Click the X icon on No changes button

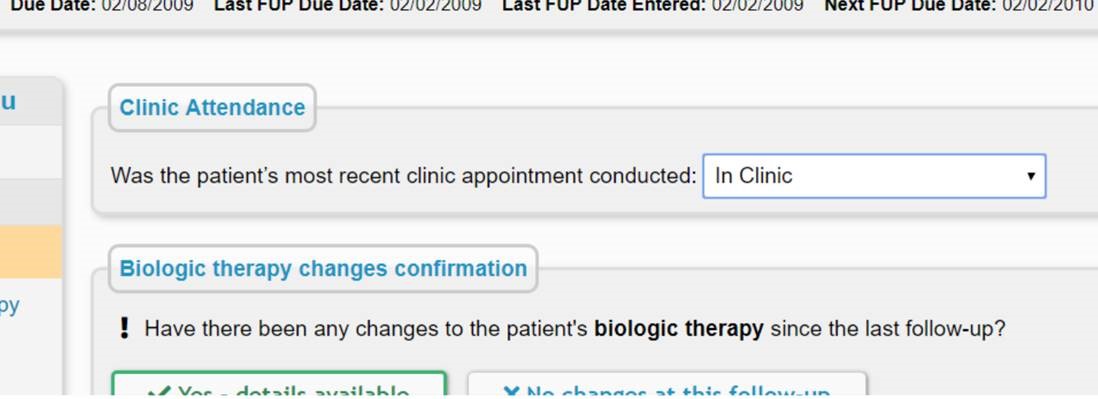pyautogui.click(x=511, y=392)
